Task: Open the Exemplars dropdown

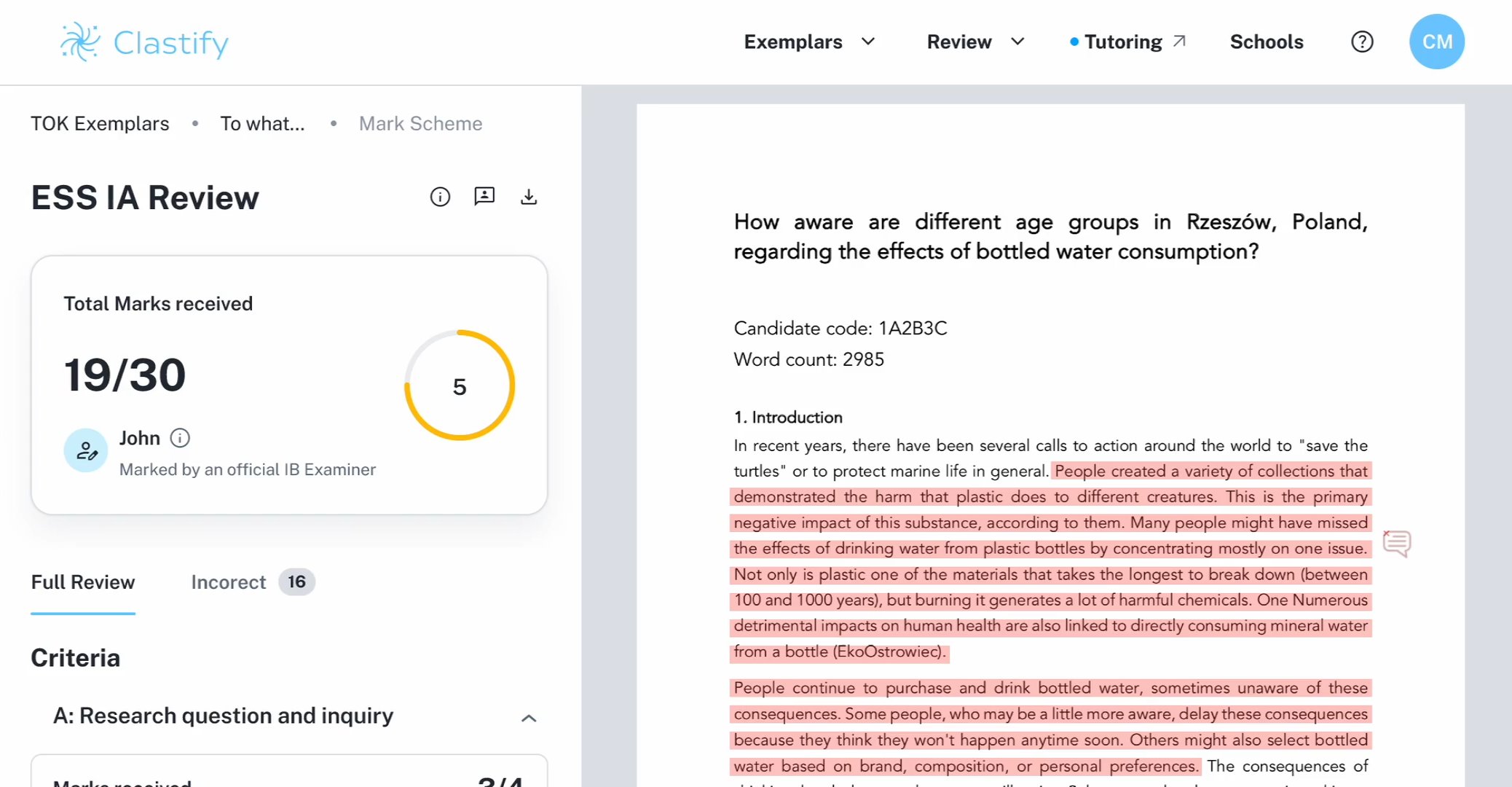Action: tap(809, 42)
